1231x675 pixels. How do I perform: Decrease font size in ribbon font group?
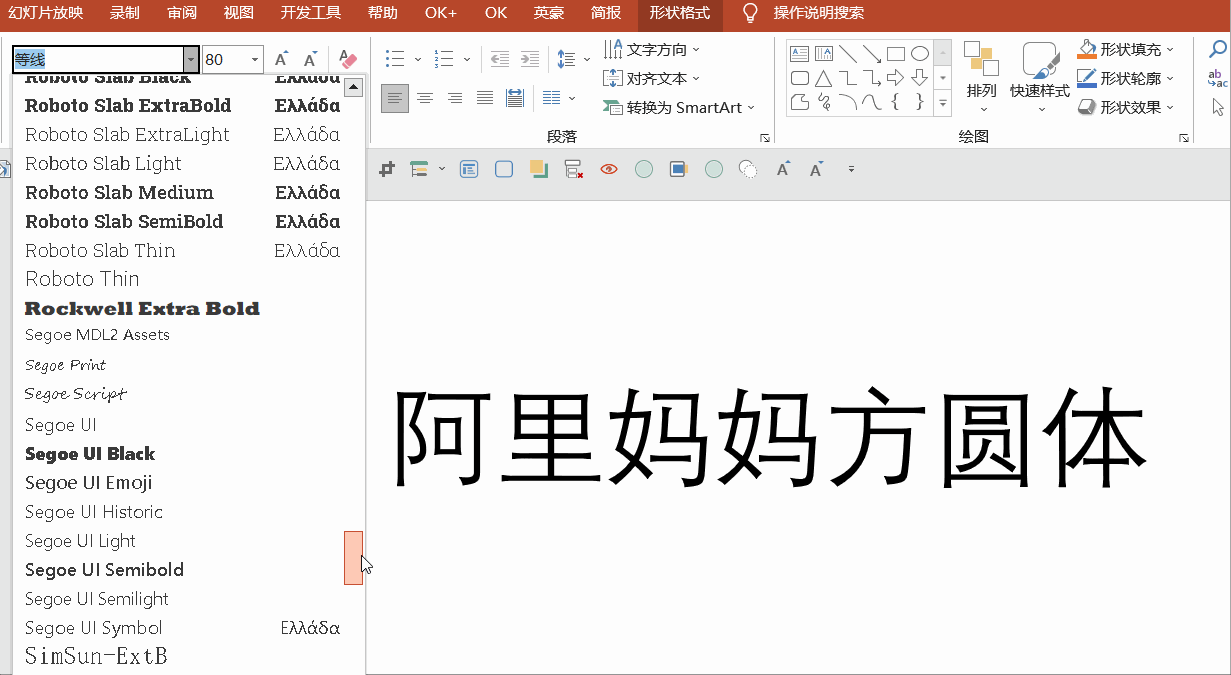click(x=311, y=59)
